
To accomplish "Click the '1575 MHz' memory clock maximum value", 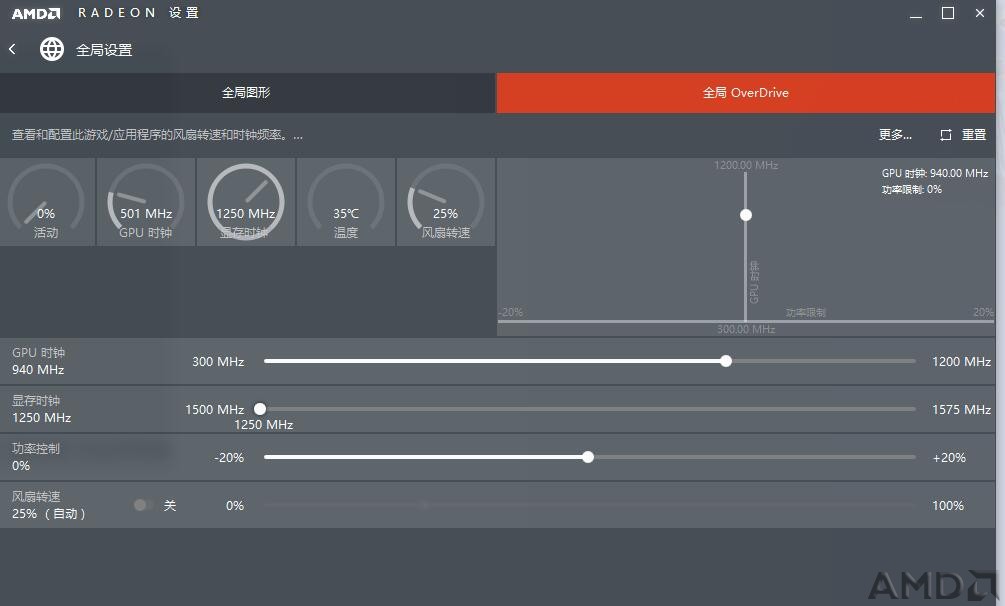I will point(961,410).
